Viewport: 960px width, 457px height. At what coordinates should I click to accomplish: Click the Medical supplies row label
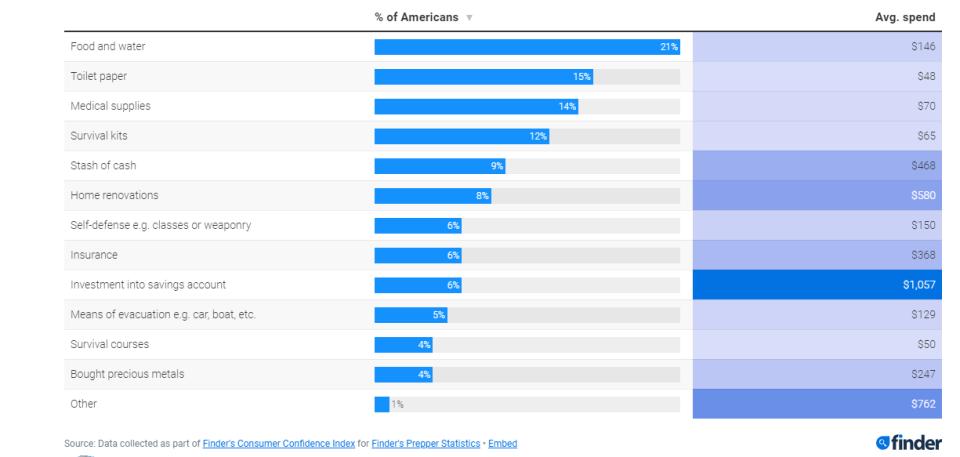coord(110,106)
